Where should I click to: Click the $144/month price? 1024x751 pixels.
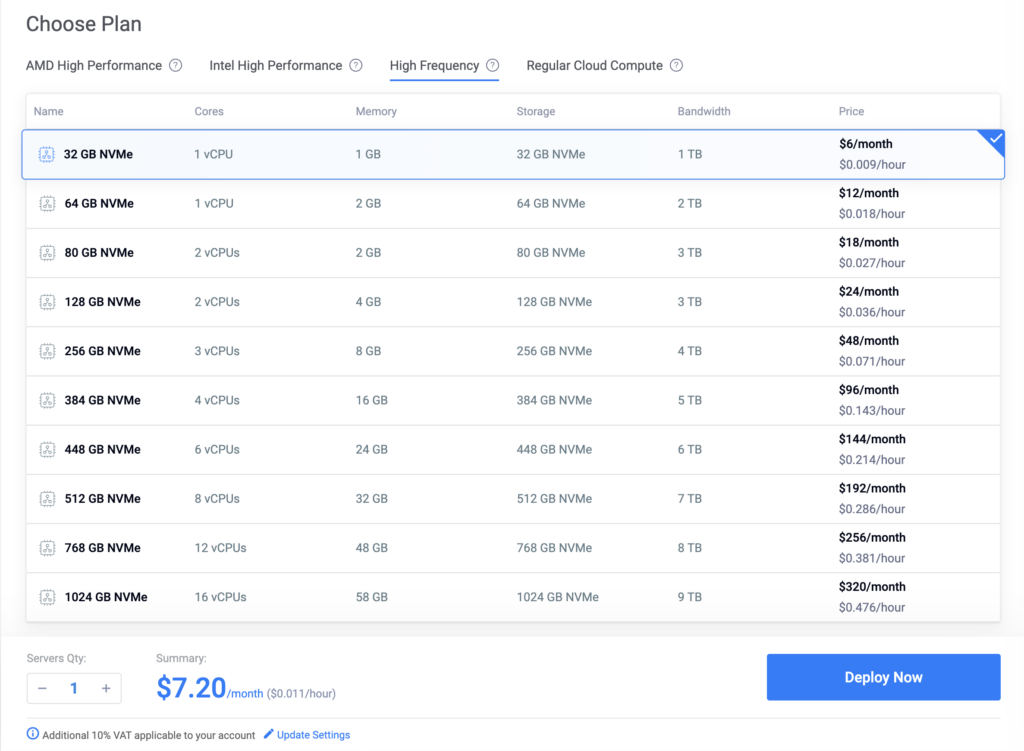pos(872,439)
